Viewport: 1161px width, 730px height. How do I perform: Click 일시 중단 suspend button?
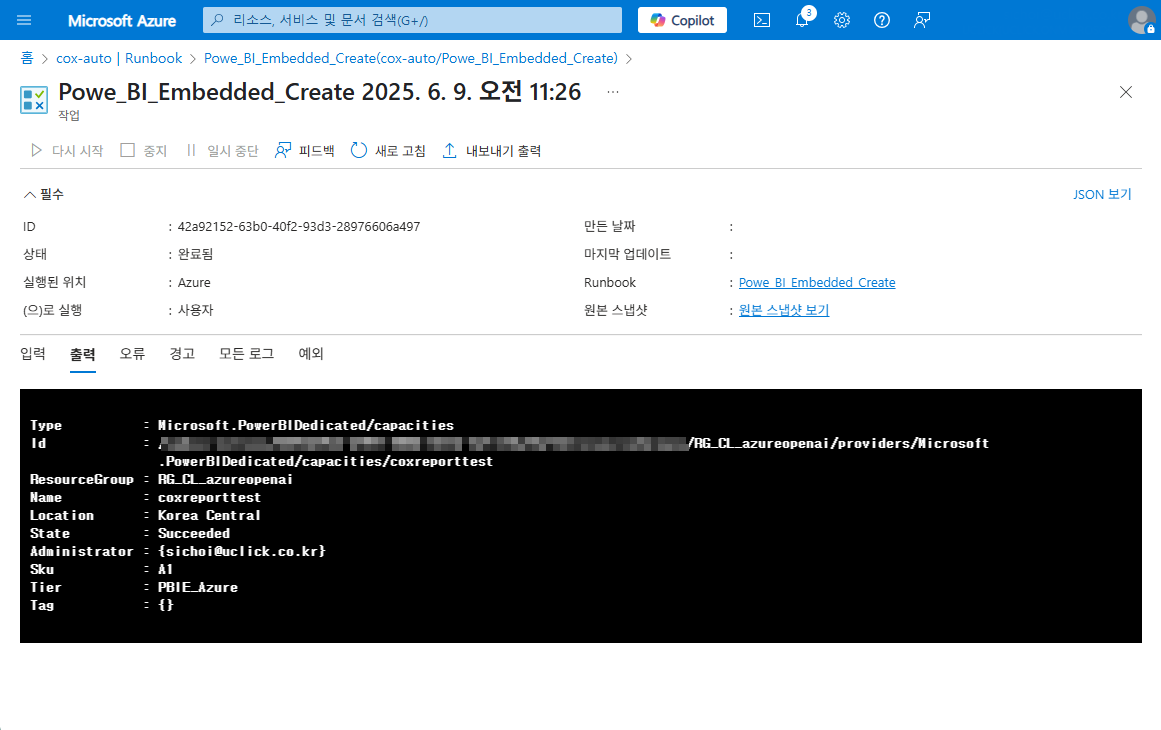[222, 150]
